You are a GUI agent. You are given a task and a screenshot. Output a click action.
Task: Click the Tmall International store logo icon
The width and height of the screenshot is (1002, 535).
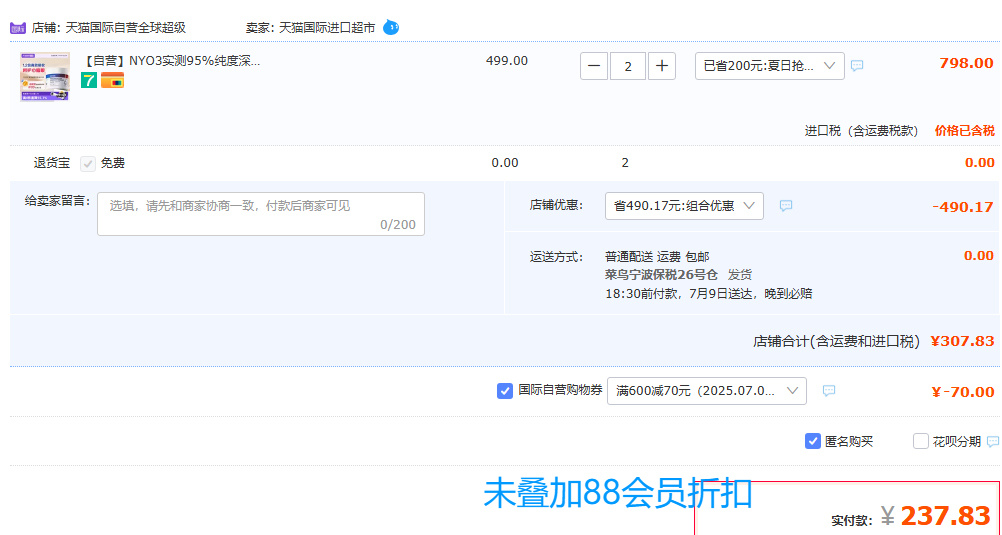click(x=18, y=28)
